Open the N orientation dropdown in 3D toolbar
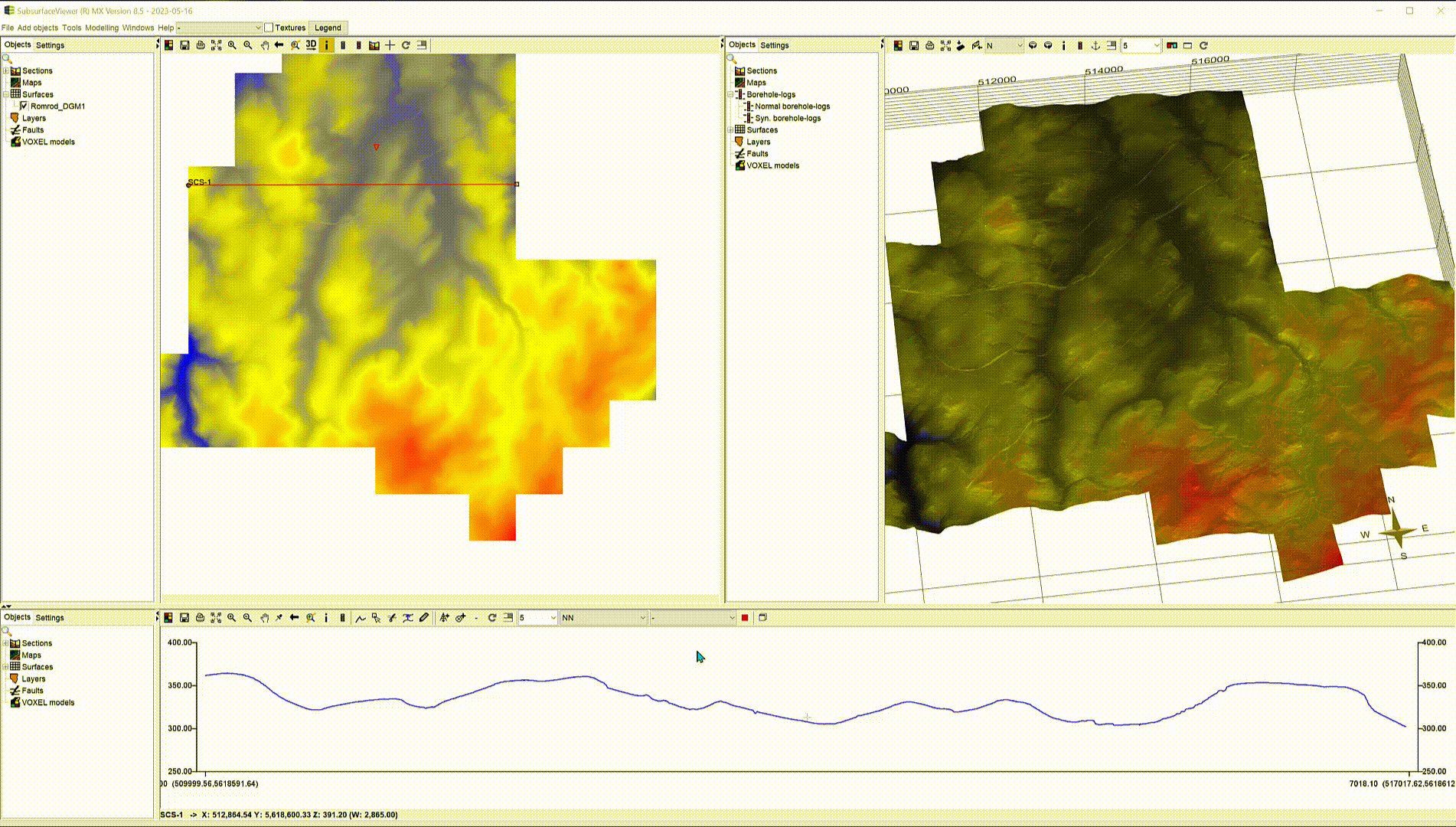This screenshot has width=1456, height=827. 1003,45
